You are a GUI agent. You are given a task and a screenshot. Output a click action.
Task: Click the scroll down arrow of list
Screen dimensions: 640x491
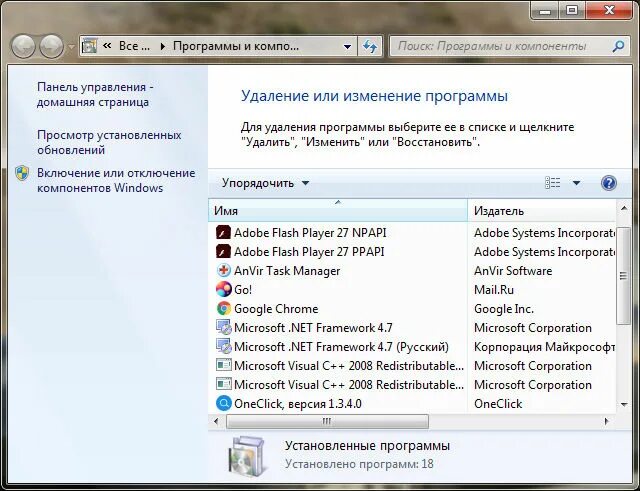[x=624, y=404]
